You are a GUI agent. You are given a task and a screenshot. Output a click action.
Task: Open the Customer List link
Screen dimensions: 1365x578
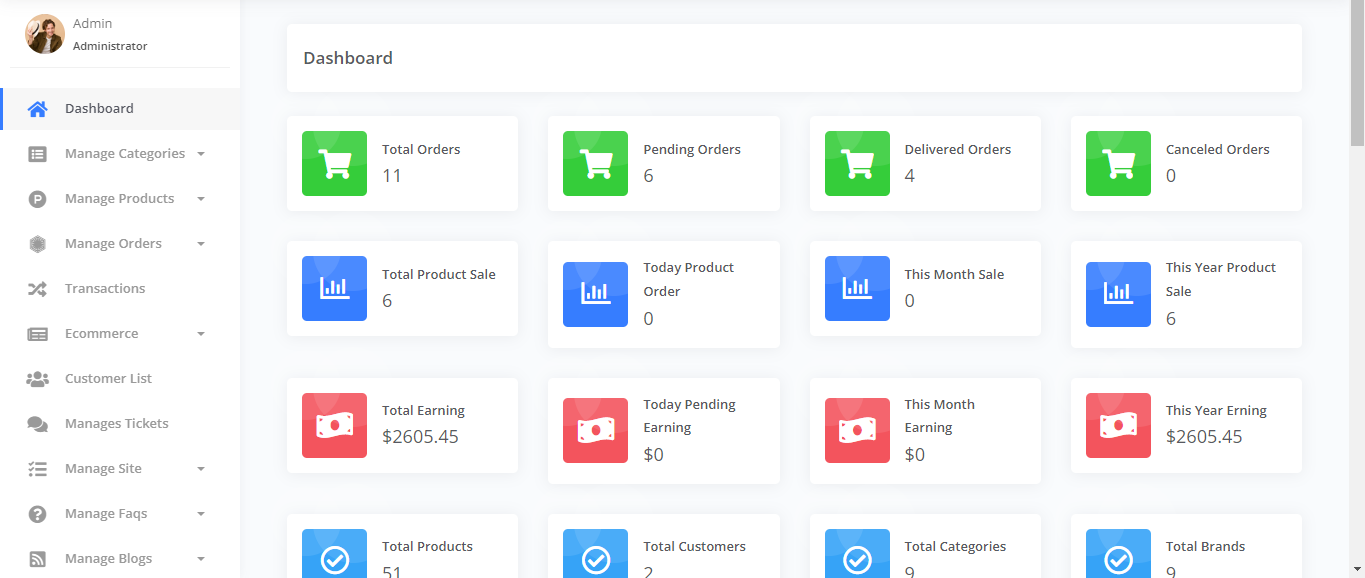[108, 379]
